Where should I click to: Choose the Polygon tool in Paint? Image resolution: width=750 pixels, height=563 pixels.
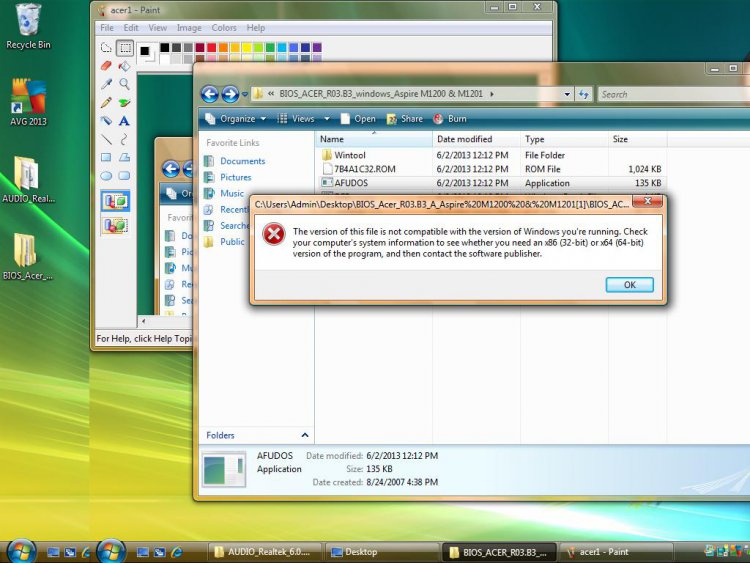pyautogui.click(x=125, y=157)
